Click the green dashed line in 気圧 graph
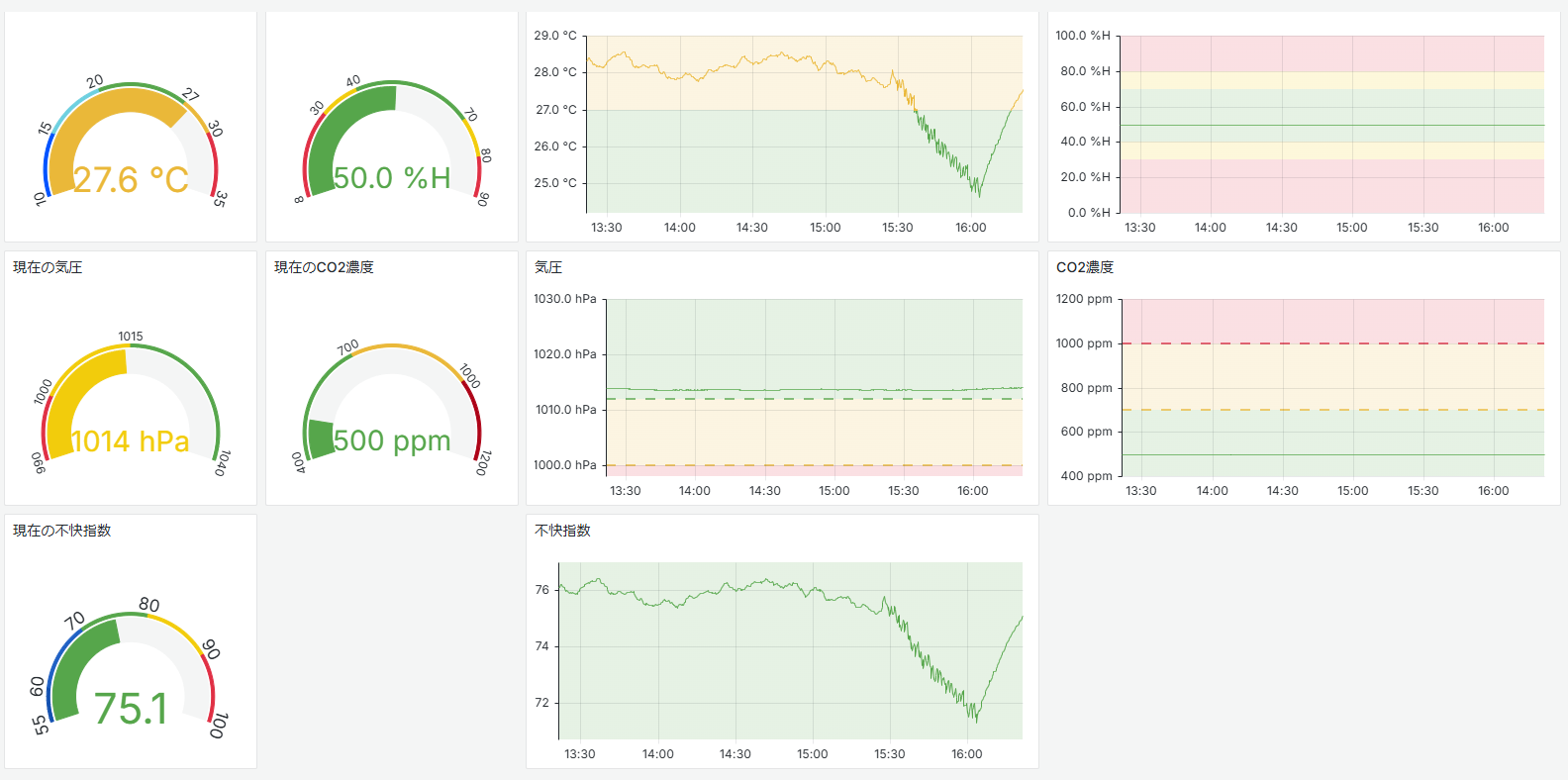This screenshot has height=780, width=1568. (x=814, y=399)
